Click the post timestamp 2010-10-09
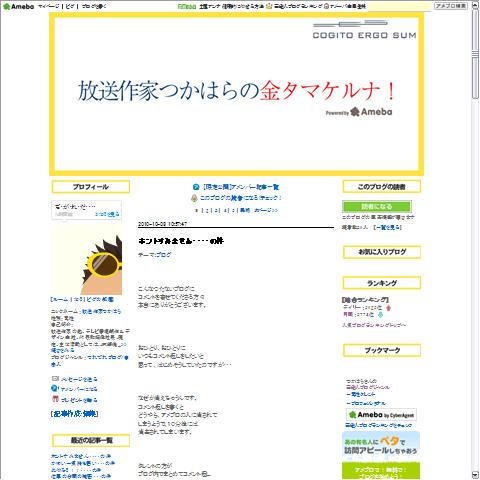Image resolution: width=480 pixels, height=480 pixels. pos(162,224)
